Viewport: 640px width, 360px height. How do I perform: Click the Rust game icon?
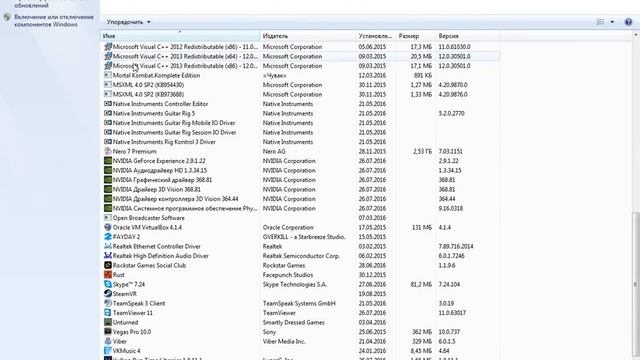(108, 275)
